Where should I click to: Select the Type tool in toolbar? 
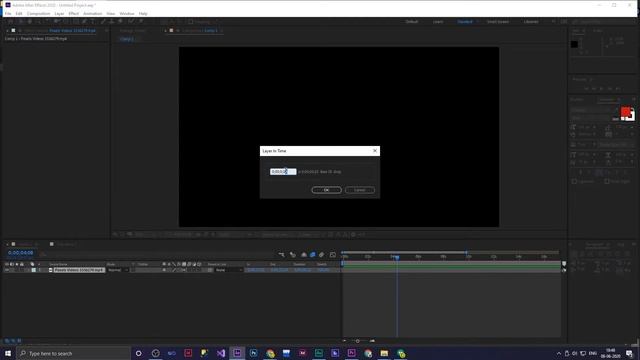click(x=93, y=21)
